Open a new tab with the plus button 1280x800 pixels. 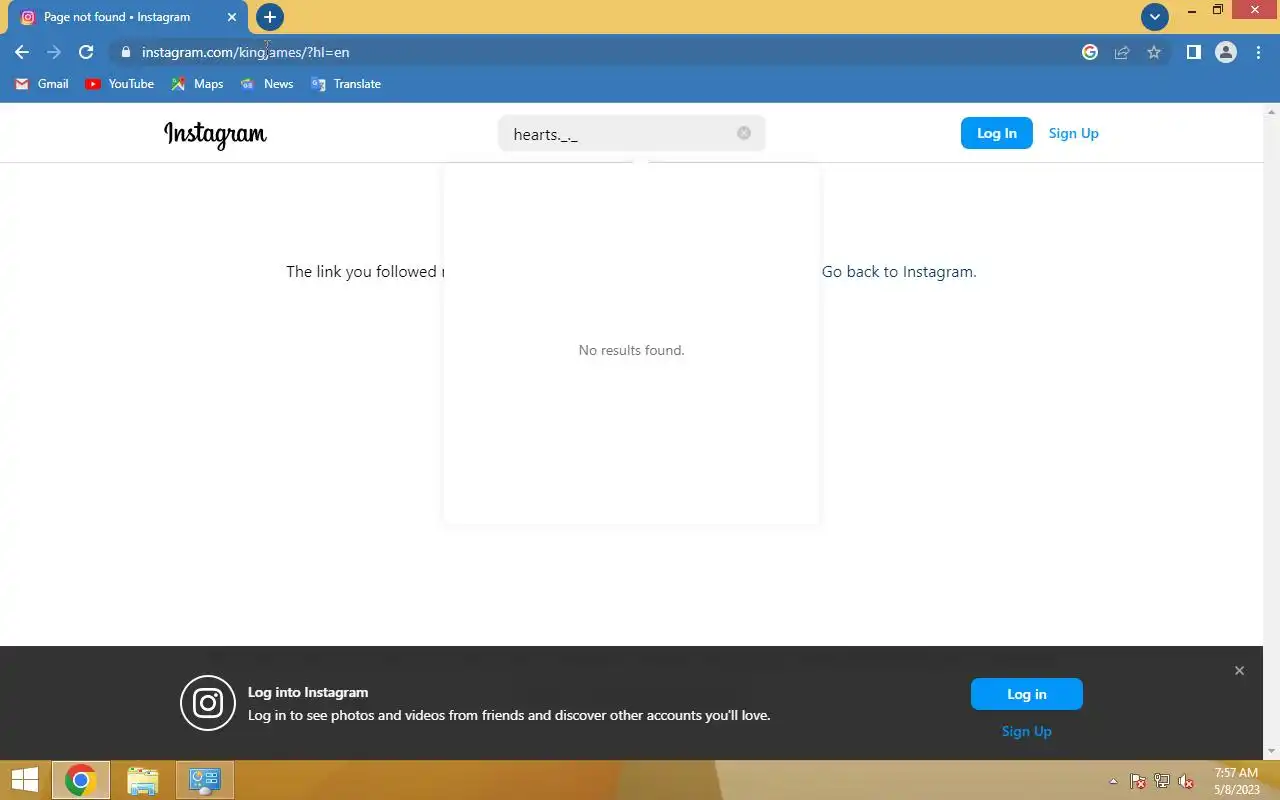(x=269, y=17)
